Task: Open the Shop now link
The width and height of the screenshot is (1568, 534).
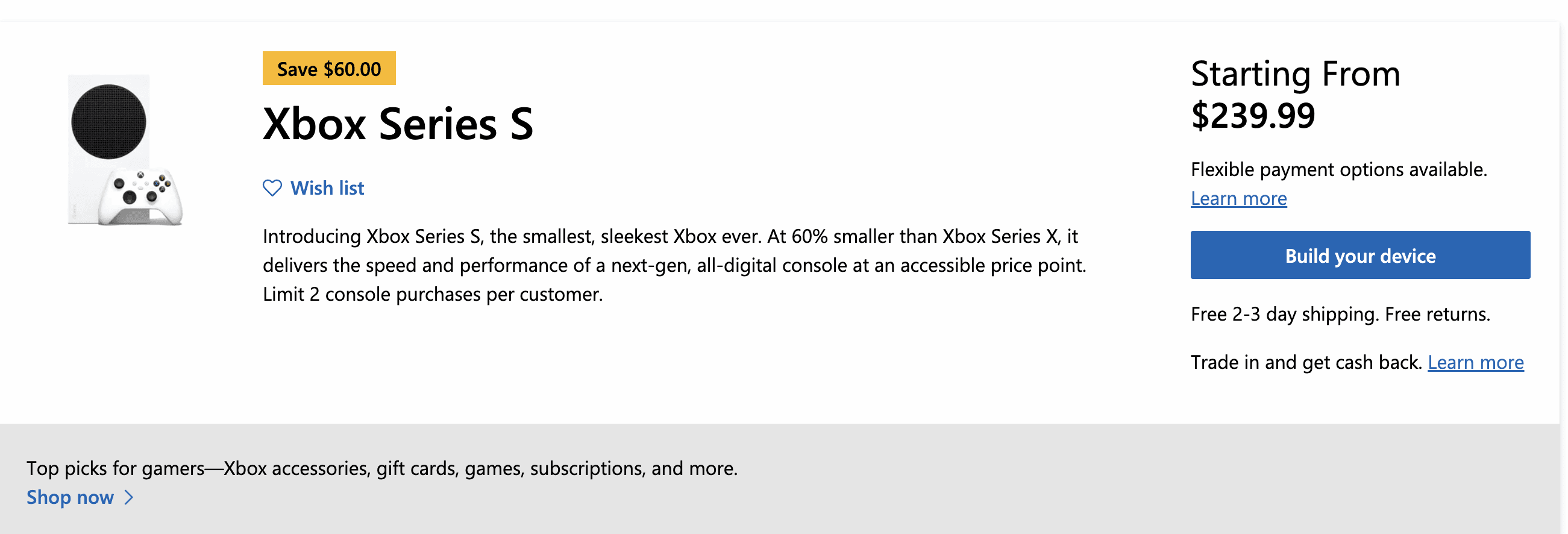Action: (70, 497)
